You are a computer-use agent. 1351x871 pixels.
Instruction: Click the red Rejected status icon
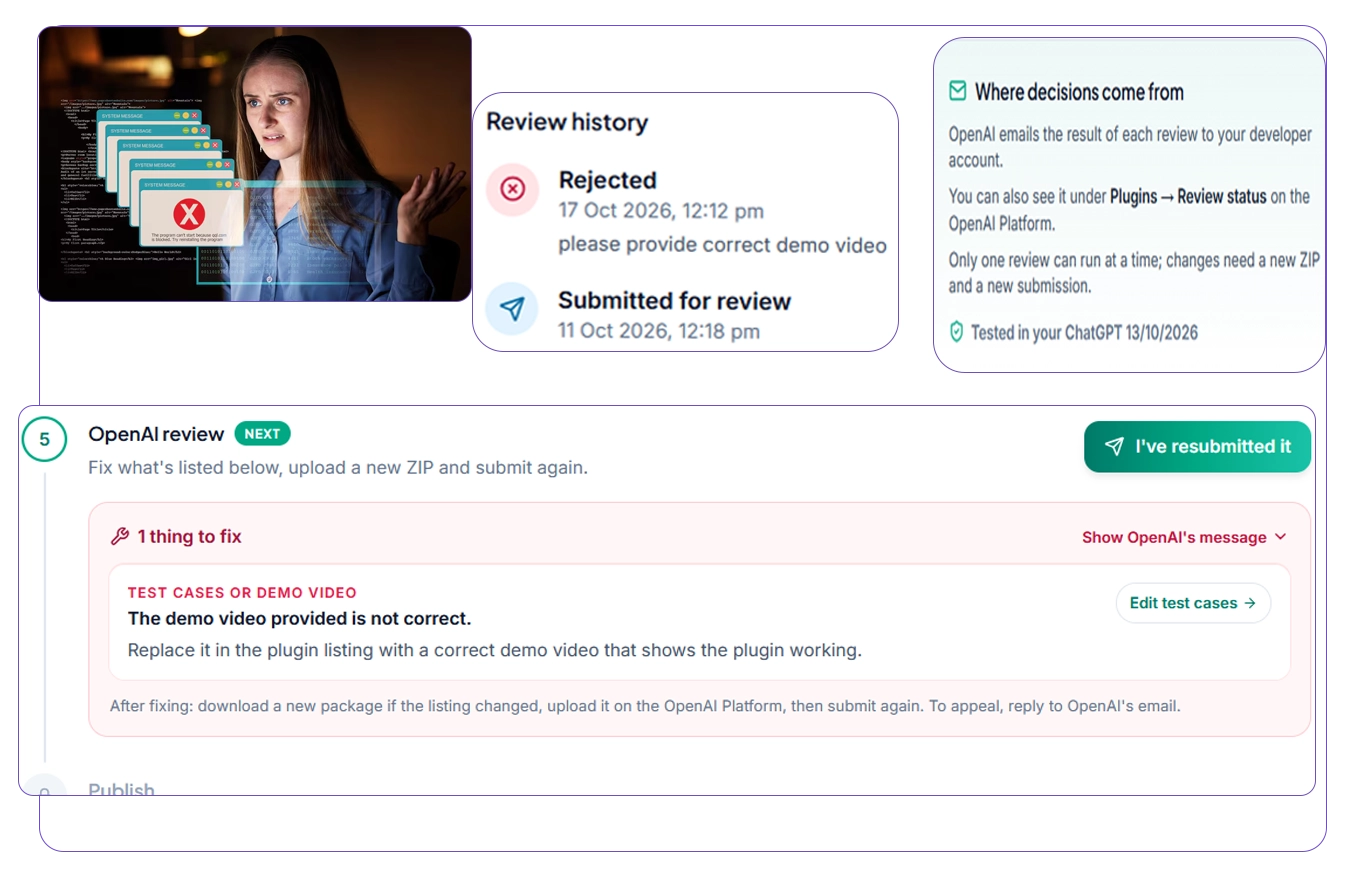pyautogui.click(x=512, y=189)
